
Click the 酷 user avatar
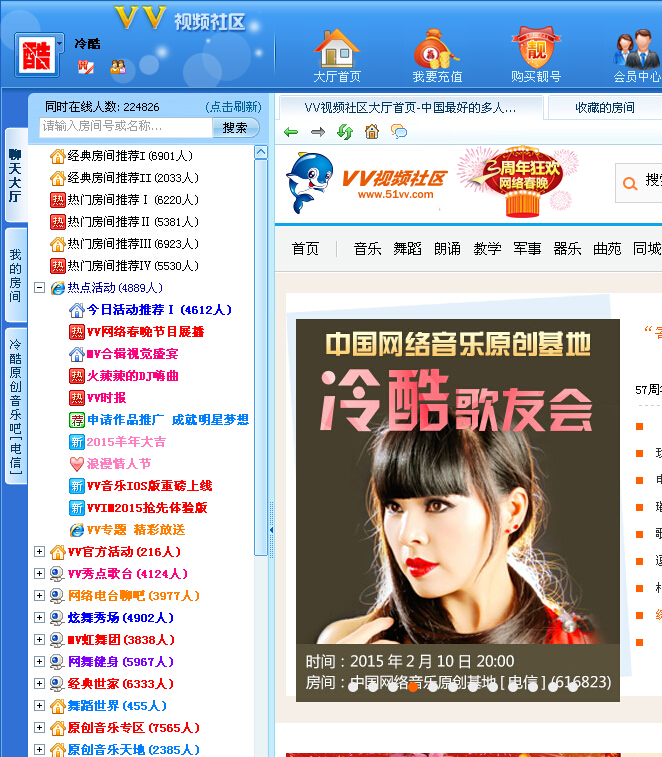[39, 55]
